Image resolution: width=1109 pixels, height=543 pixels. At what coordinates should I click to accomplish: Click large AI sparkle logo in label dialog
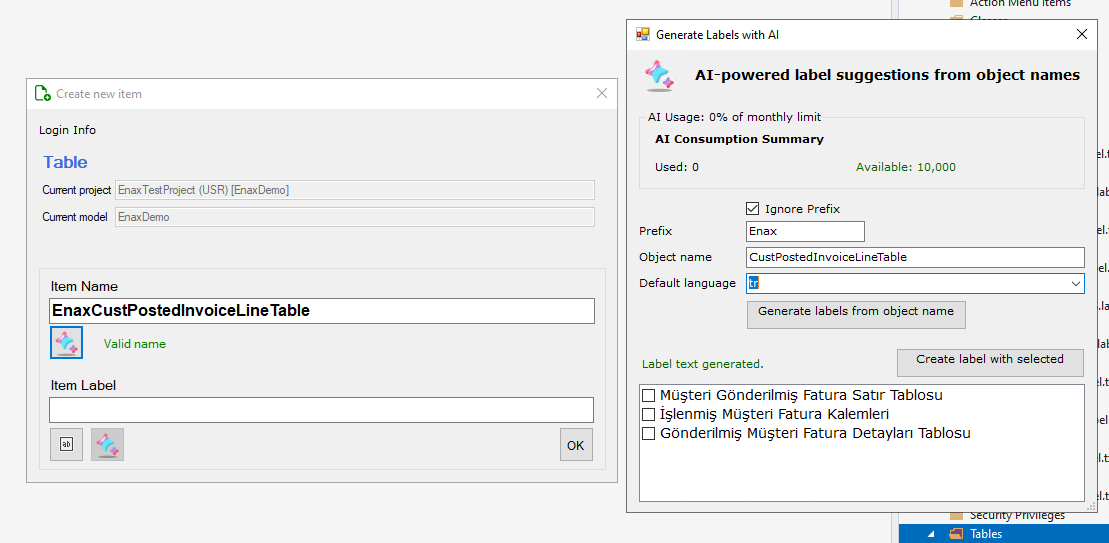(659, 75)
